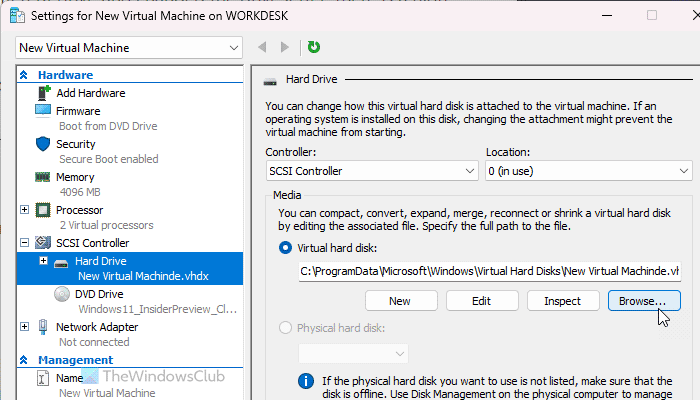Viewport: 700px width, 400px height.
Task: Click the Memory chip icon
Action: 42,177
